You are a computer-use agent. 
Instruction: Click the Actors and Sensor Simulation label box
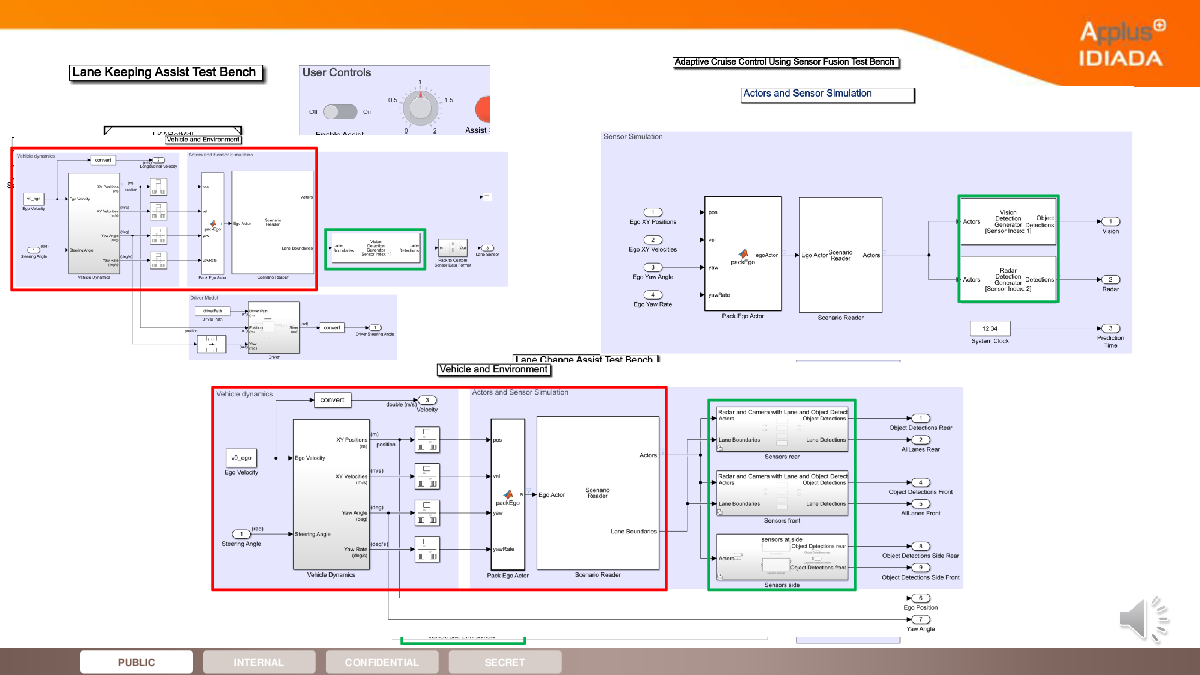click(828, 94)
